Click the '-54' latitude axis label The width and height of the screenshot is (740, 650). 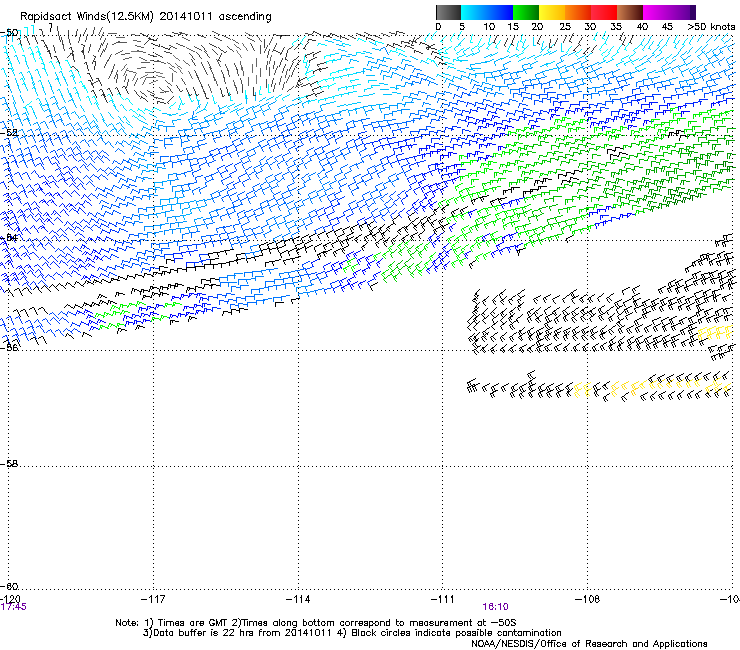pos(9,237)
